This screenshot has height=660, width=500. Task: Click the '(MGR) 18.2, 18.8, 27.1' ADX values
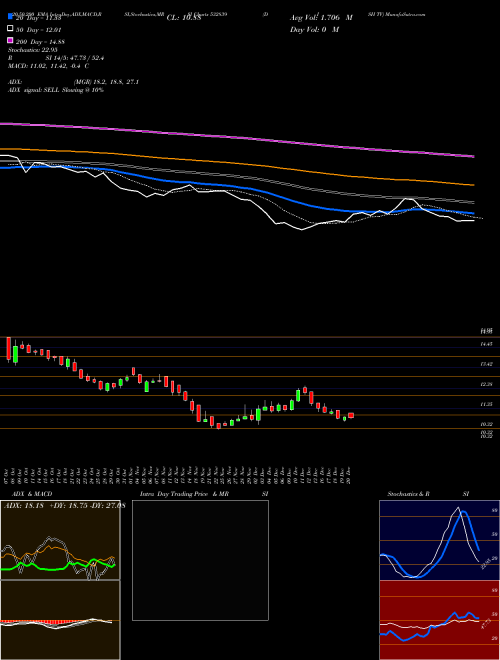pos(106,82)
